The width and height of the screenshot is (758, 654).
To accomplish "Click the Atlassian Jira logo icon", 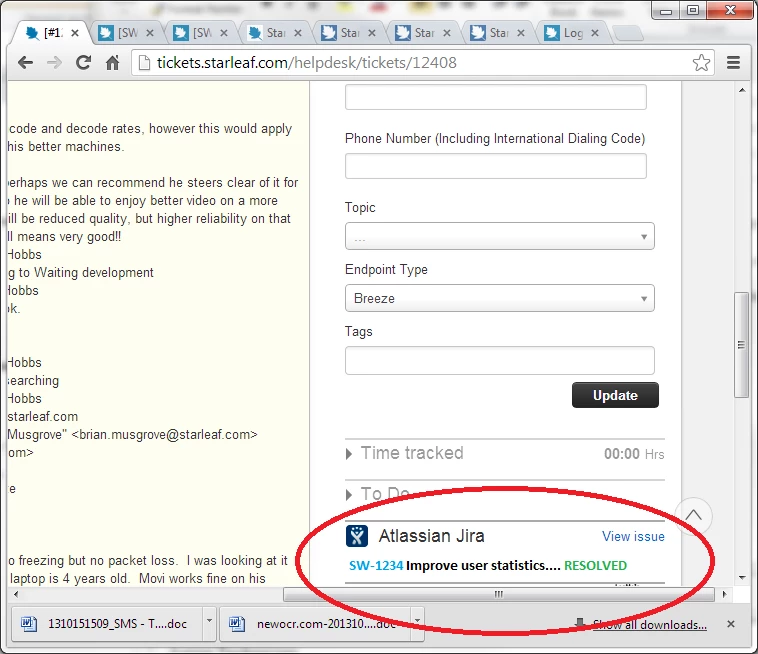I will tap(357, 536).
